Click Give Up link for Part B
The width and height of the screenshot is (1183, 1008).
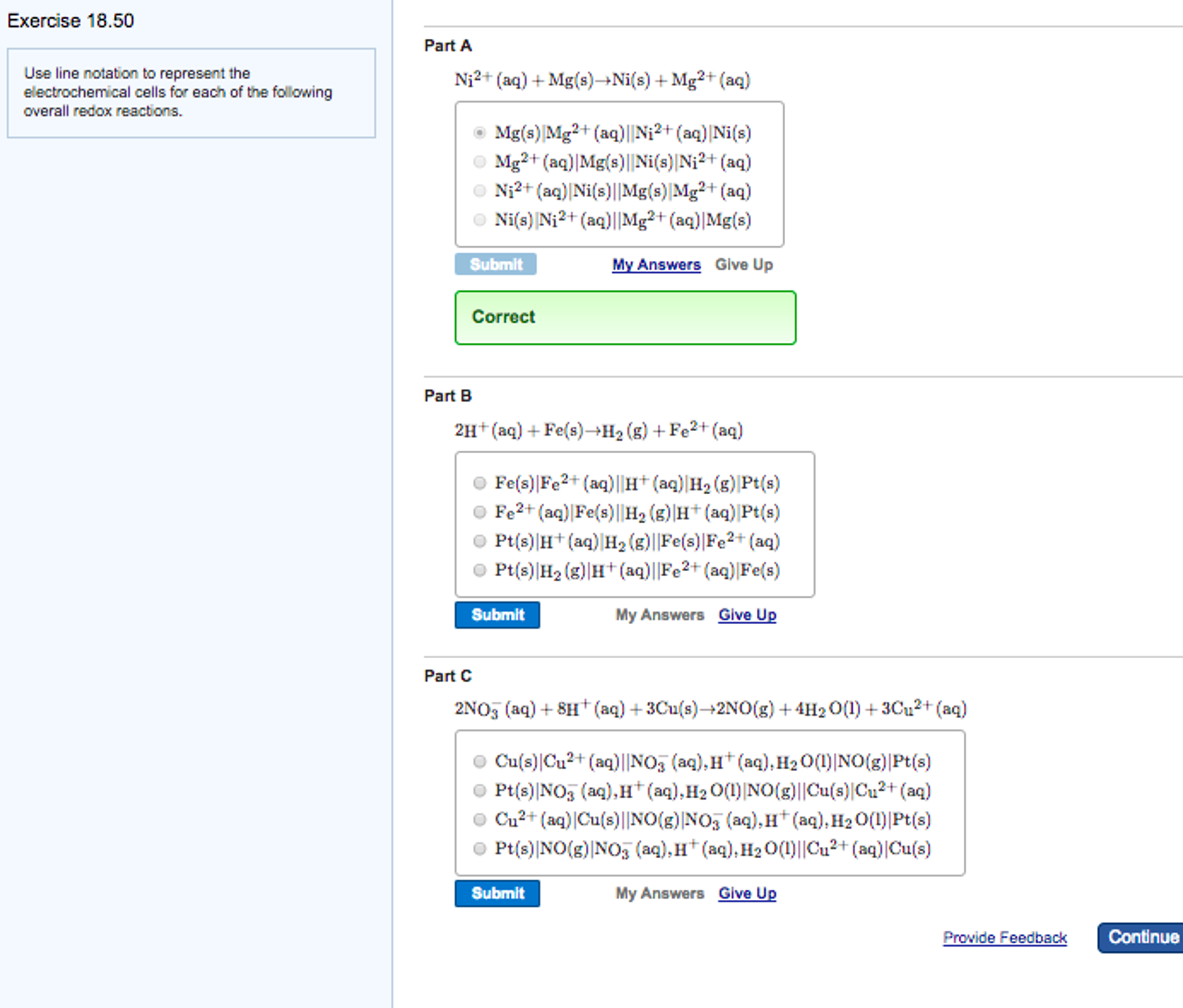point(747,615)
